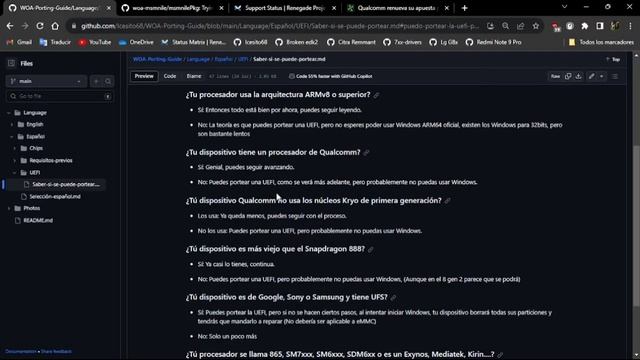Open WOA-Porting-Guide breadcrumb link
The image size is (640, 360).
tap(157, 59)
